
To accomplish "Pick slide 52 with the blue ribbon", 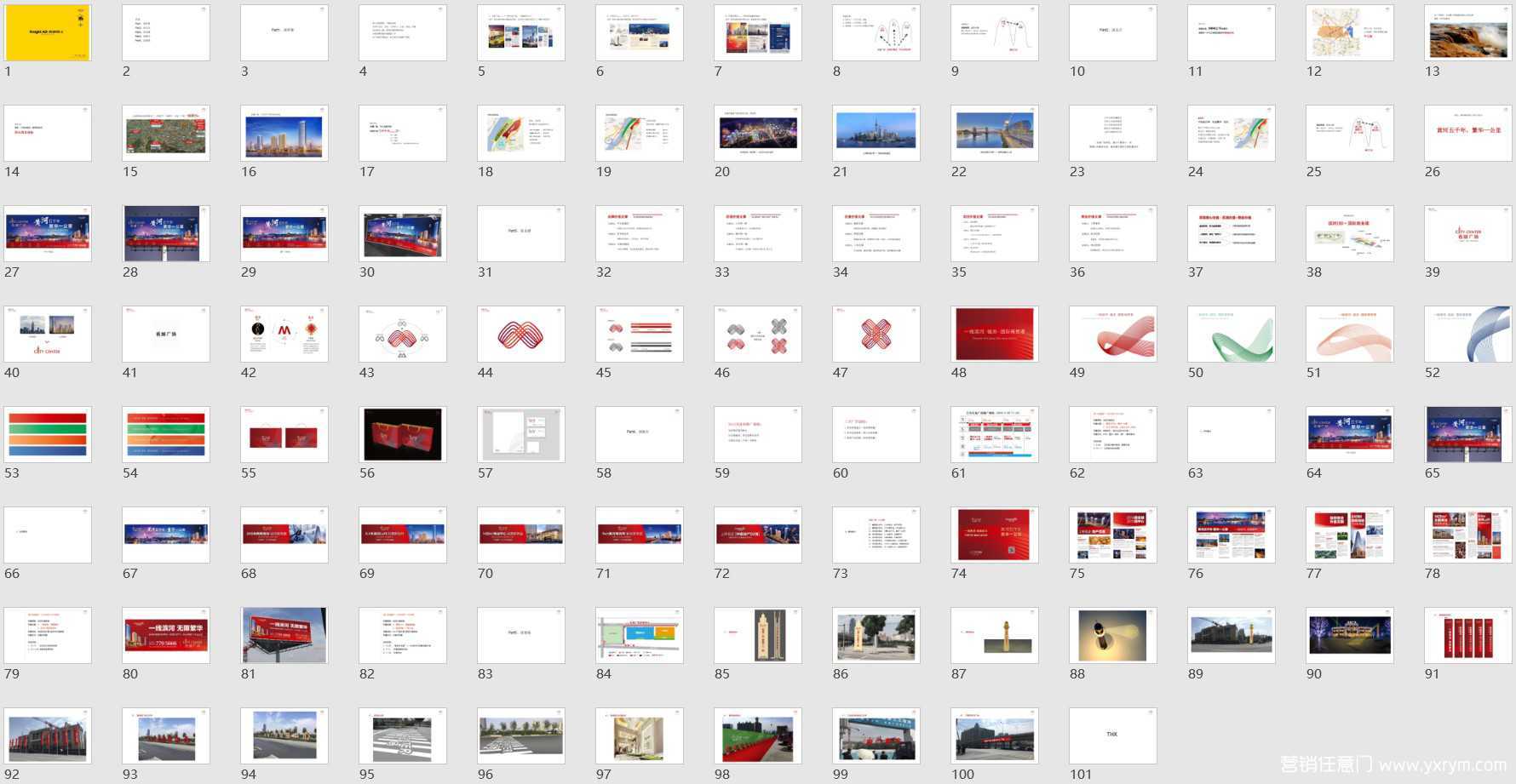I will [1467, 334].
